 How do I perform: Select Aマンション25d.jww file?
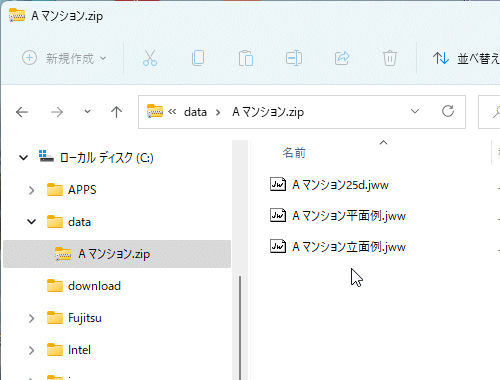[329, 185]
